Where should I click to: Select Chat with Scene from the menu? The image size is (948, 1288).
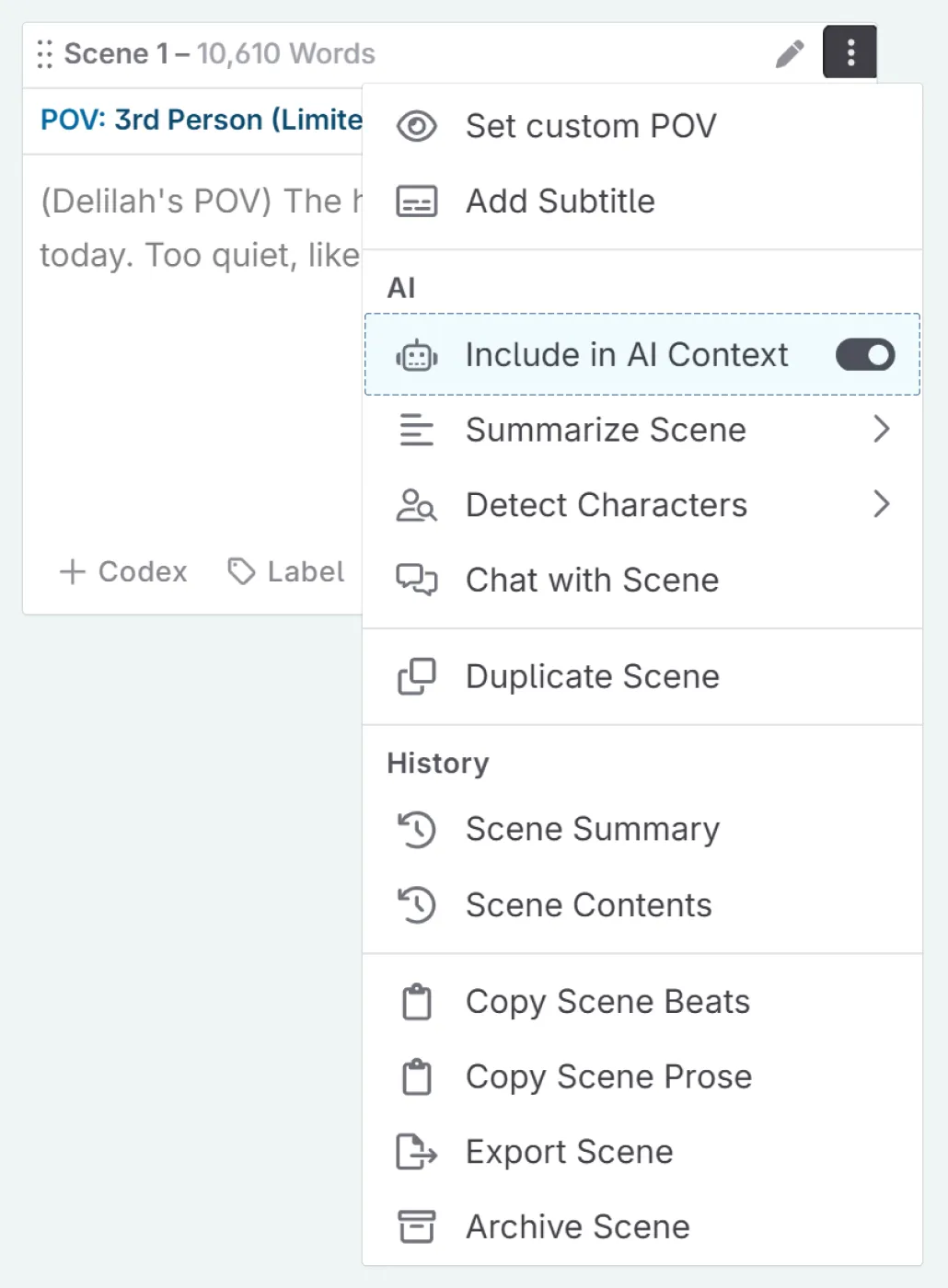point(592,581)
